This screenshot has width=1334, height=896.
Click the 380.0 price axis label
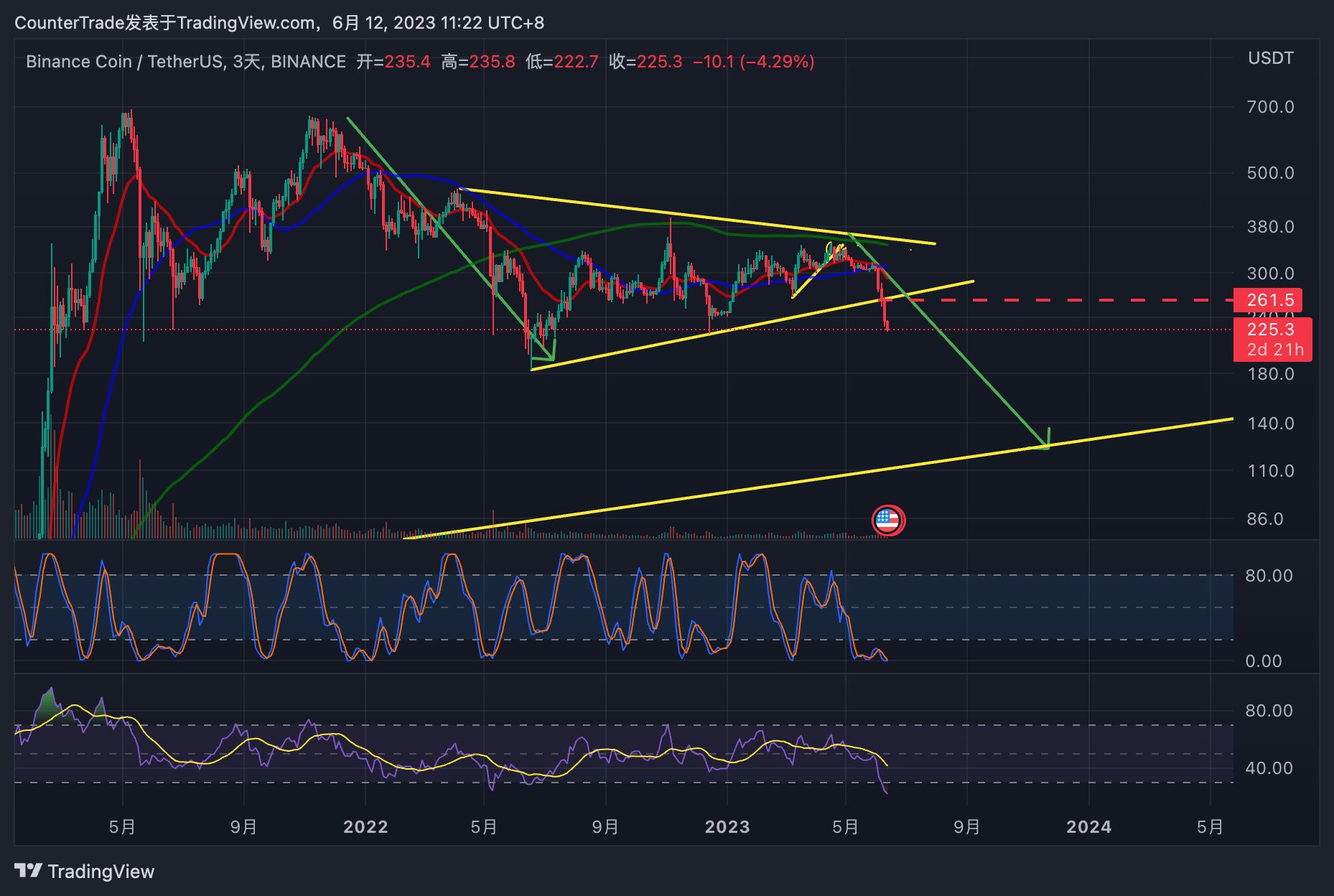click(1270, 227)
